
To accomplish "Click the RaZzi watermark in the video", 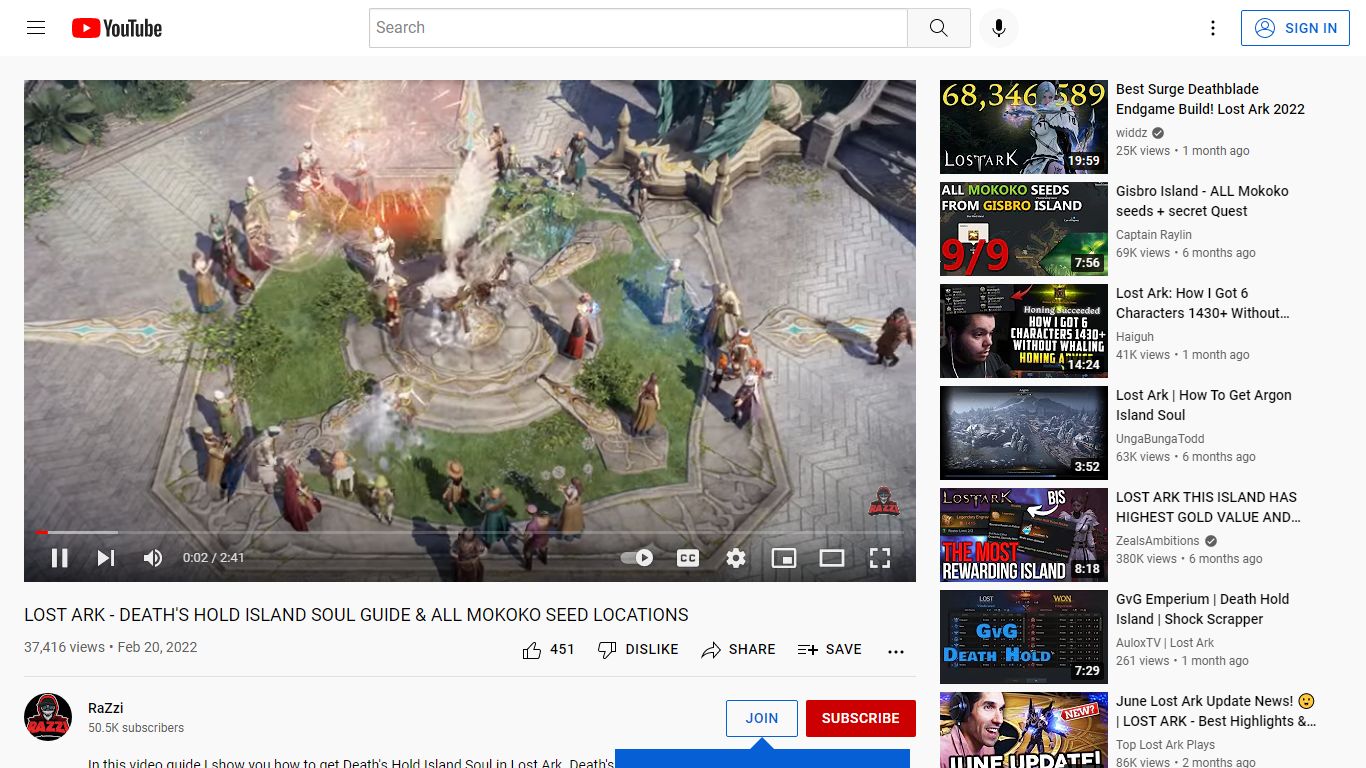I will [883, 501].
